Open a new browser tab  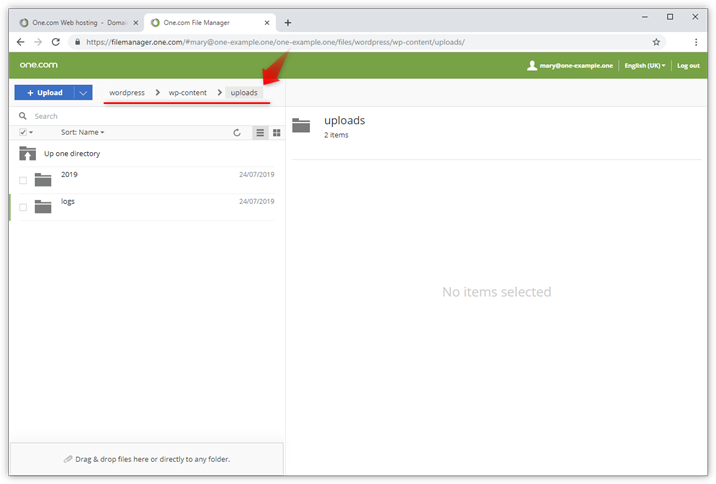point(288,22)
